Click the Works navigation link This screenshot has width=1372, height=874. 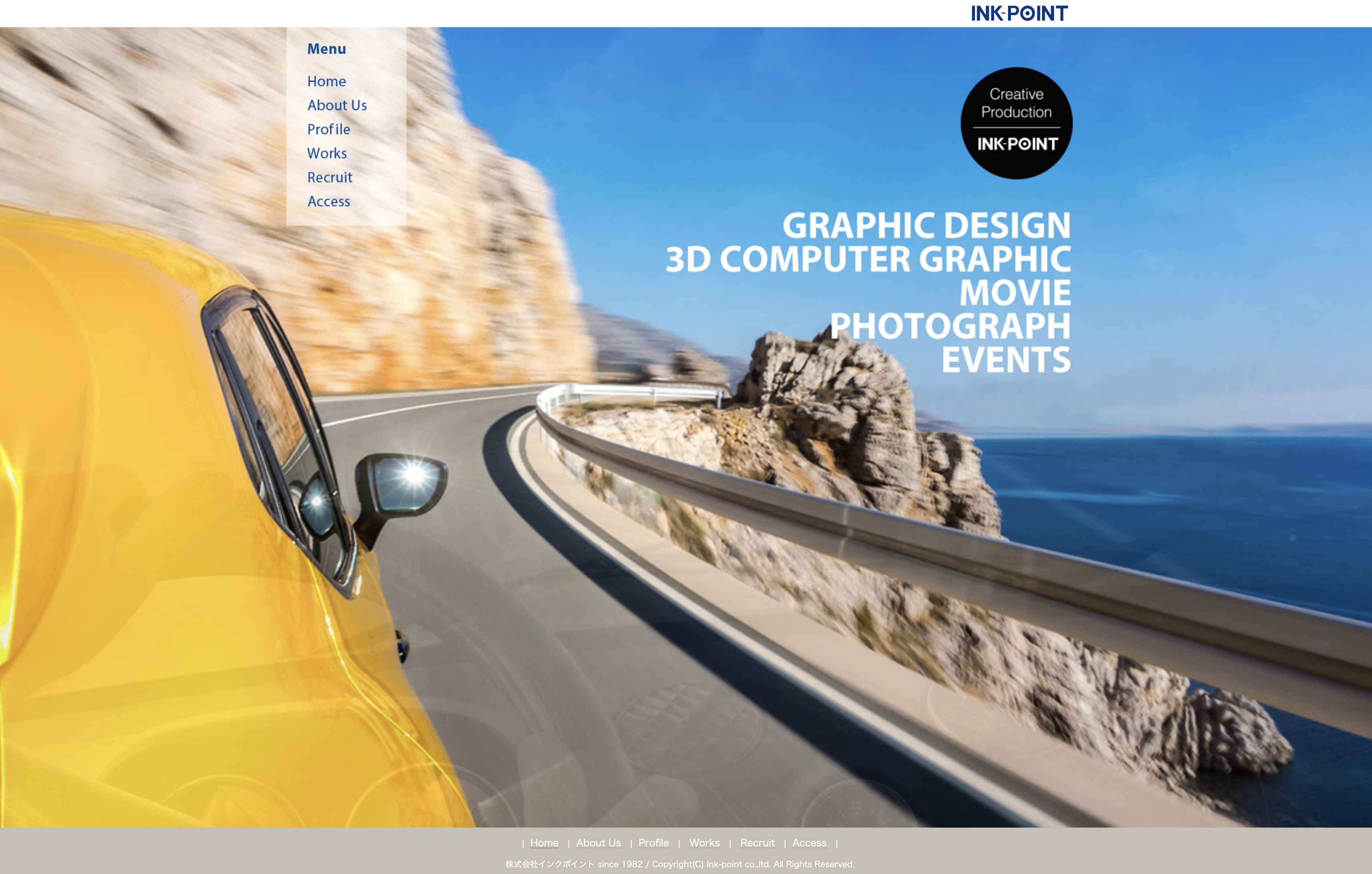click(327, 153)
